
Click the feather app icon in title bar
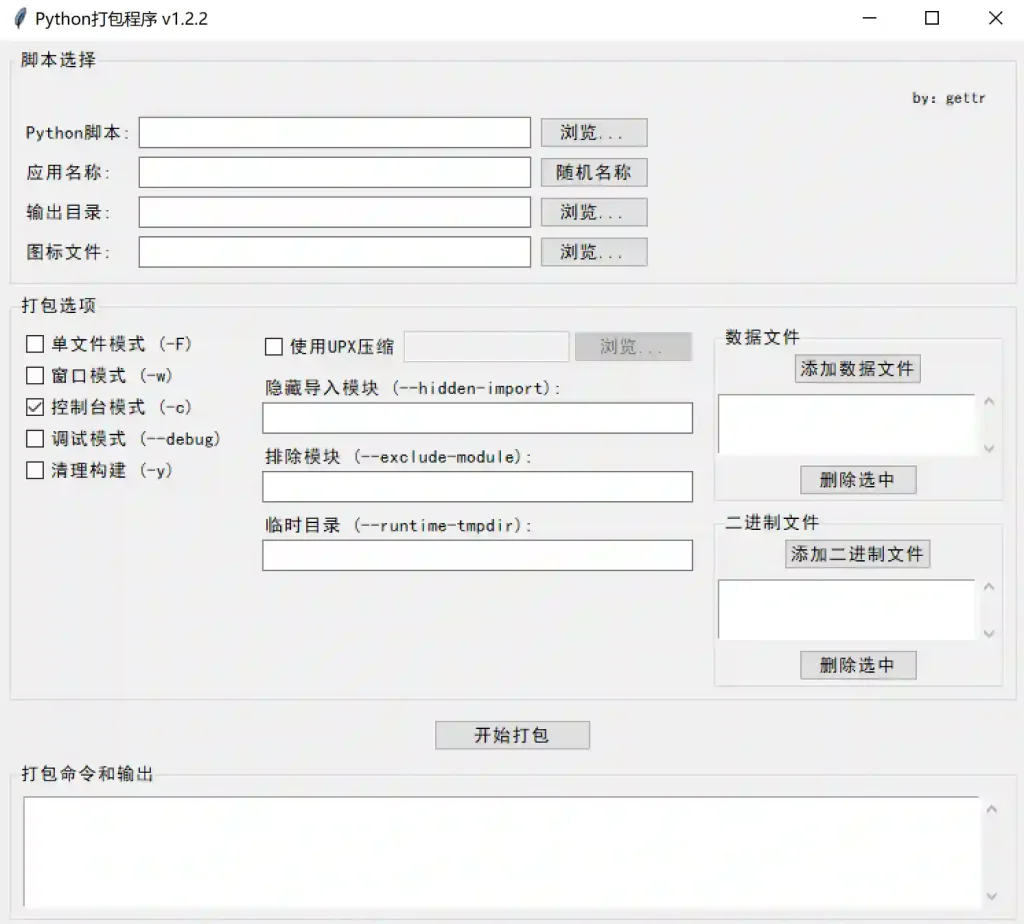click(20, 18)
